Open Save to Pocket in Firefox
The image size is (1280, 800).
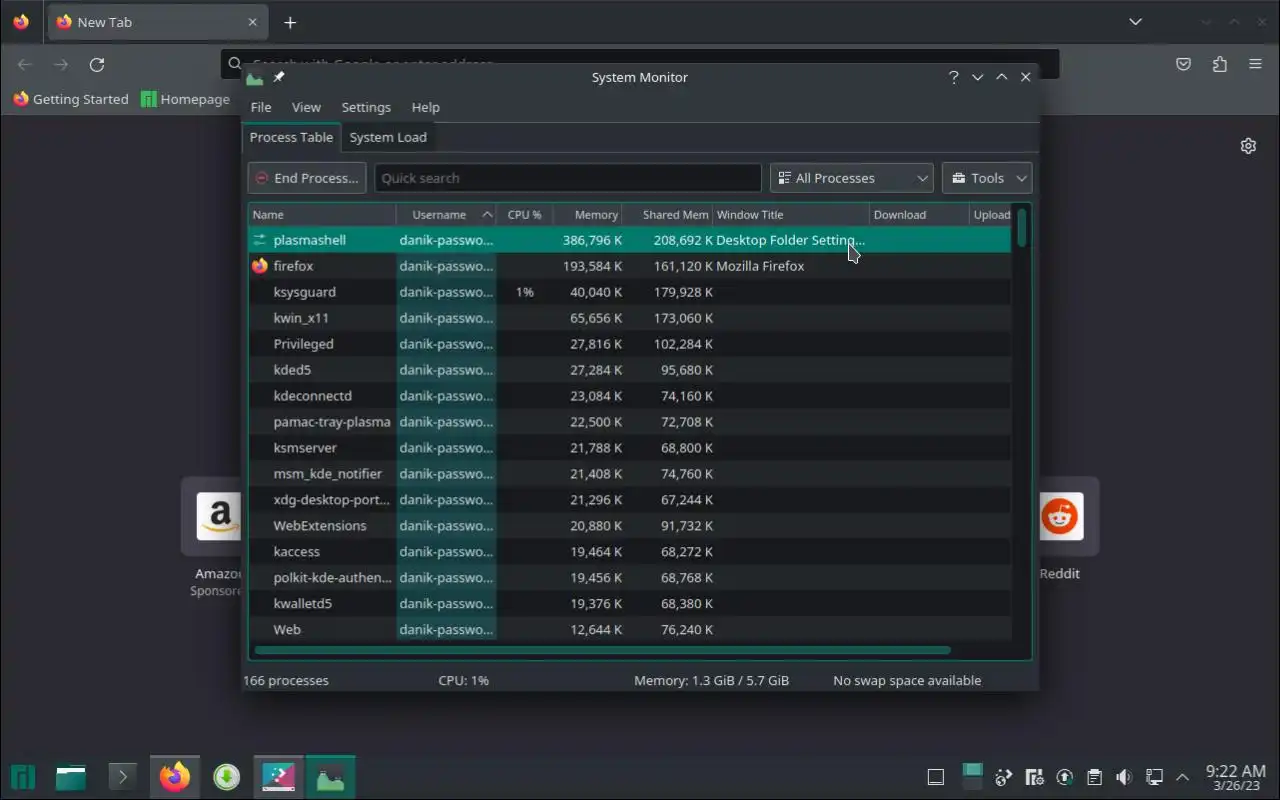[1183, 64]
